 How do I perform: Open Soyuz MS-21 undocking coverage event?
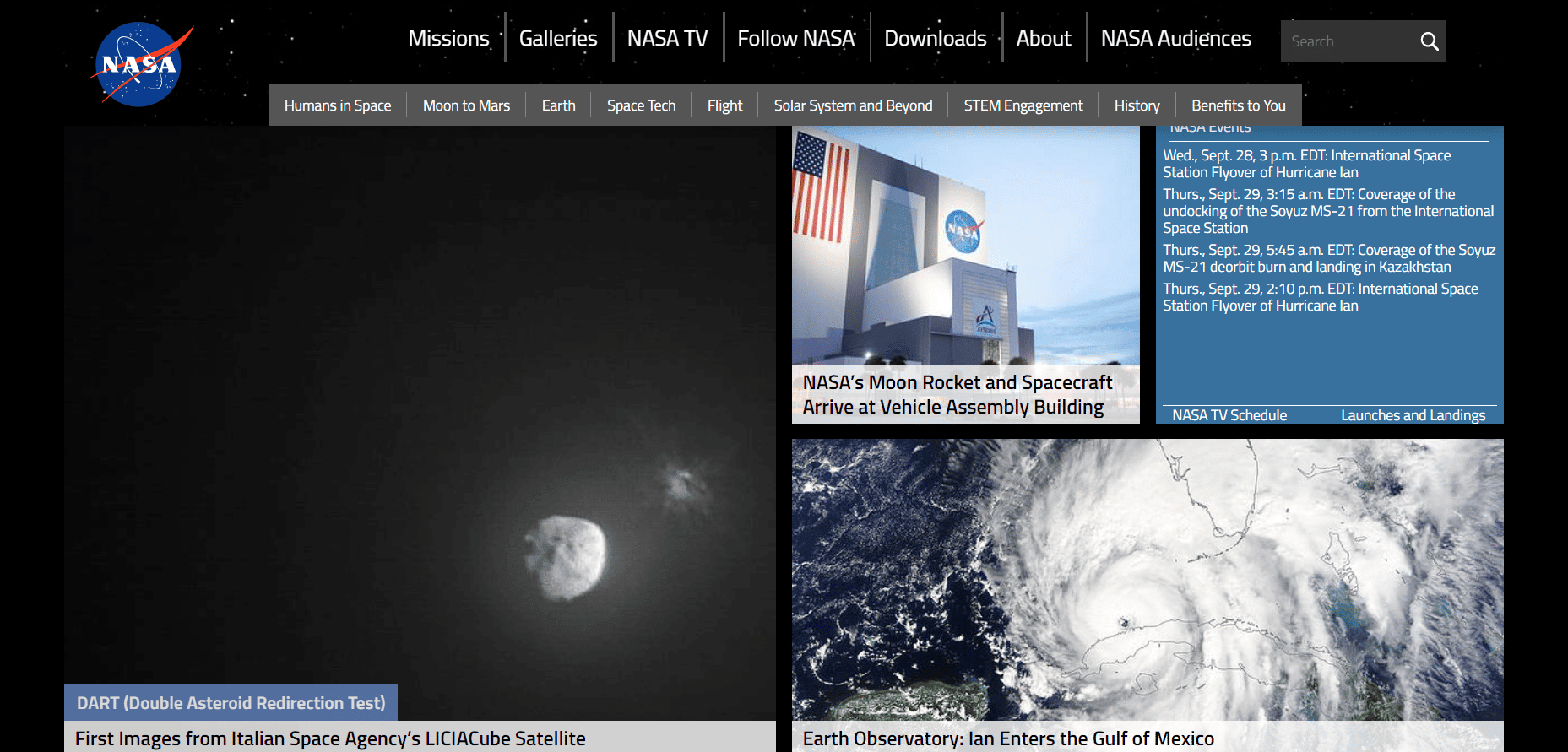(1327, 211)
